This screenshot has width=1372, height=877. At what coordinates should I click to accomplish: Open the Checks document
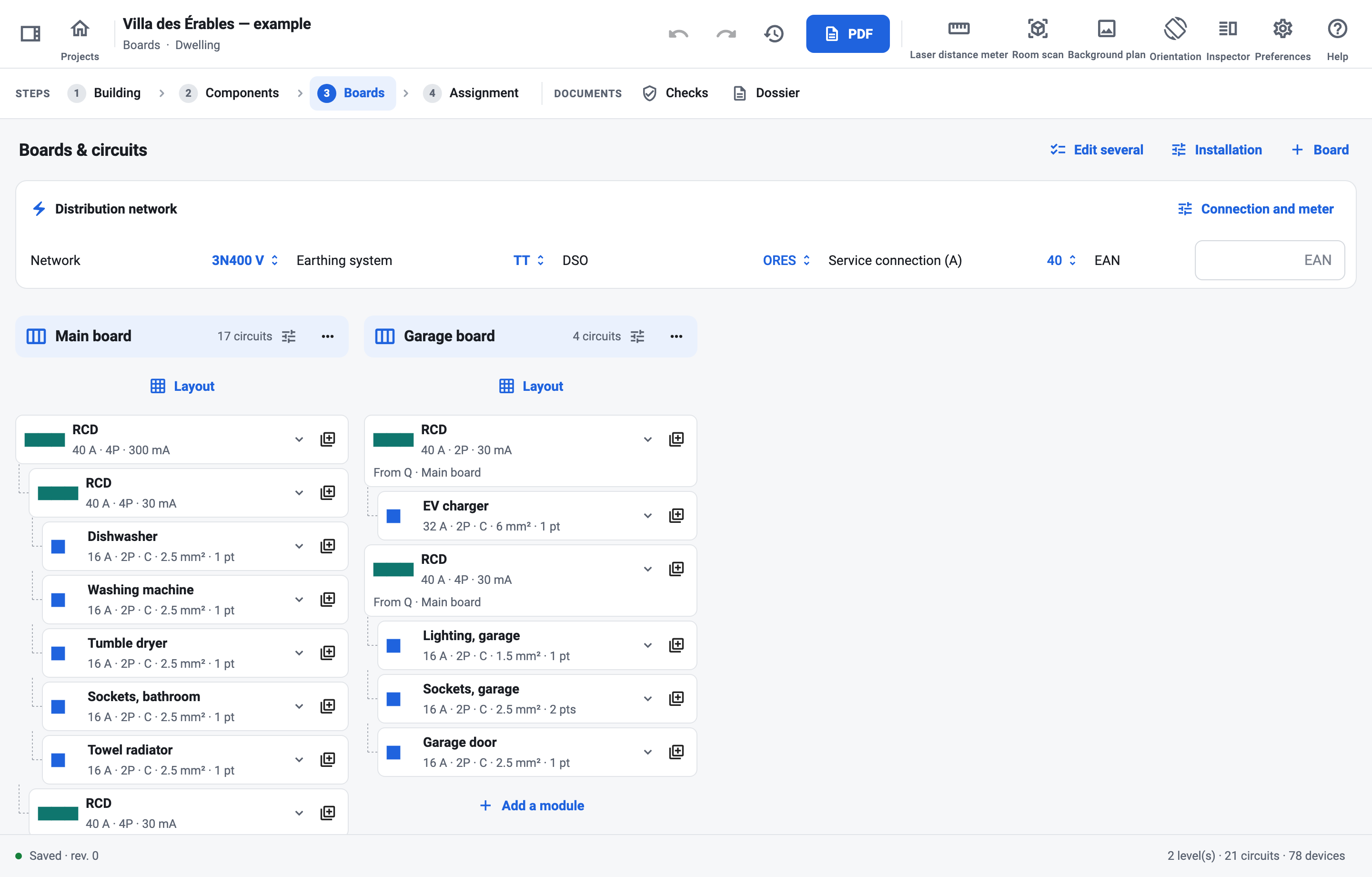tap(675, 93)
